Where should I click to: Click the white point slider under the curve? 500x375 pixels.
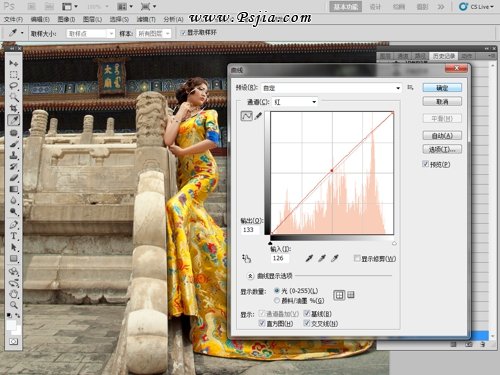[x=394, y=243]
